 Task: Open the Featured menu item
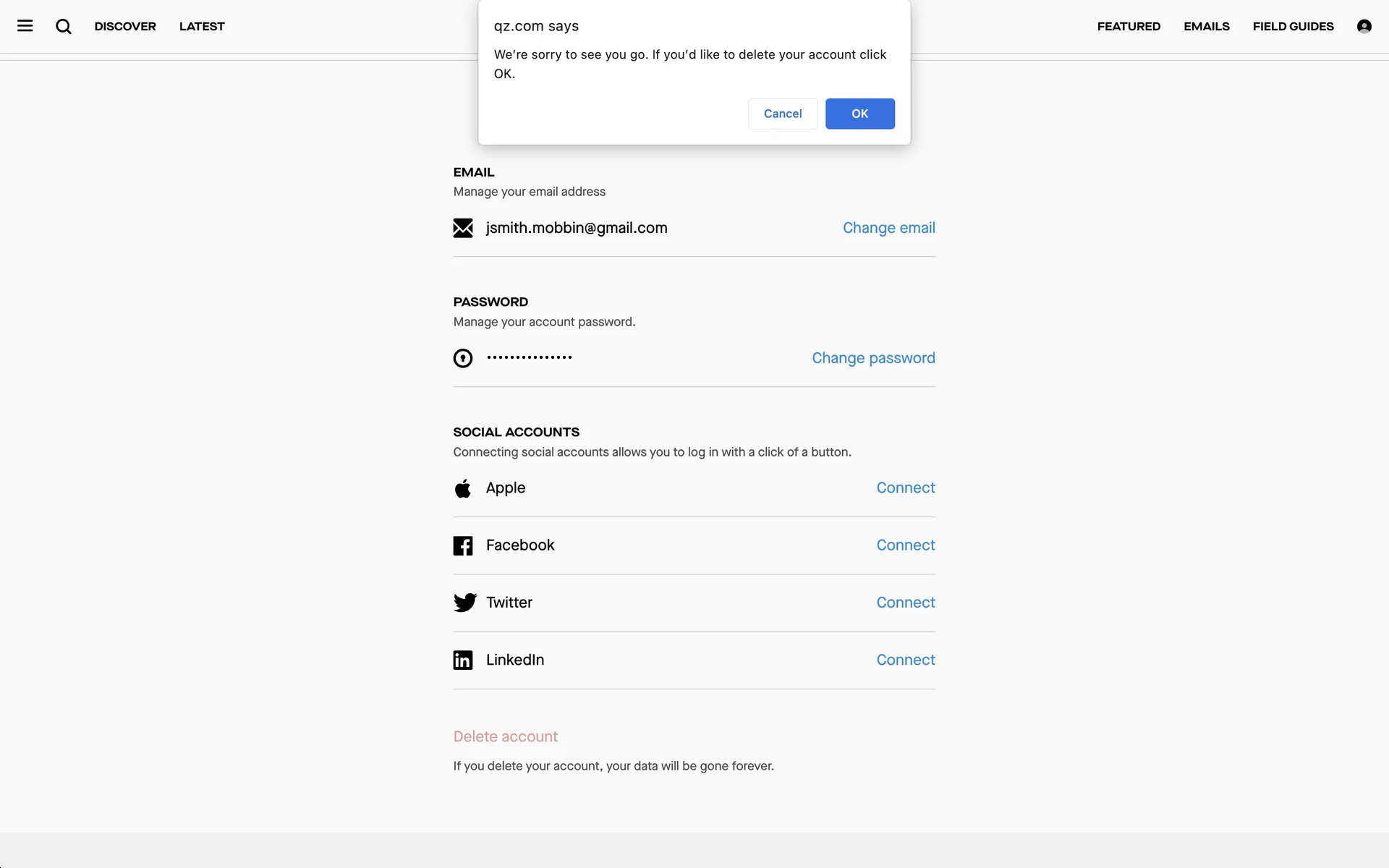1129,26
